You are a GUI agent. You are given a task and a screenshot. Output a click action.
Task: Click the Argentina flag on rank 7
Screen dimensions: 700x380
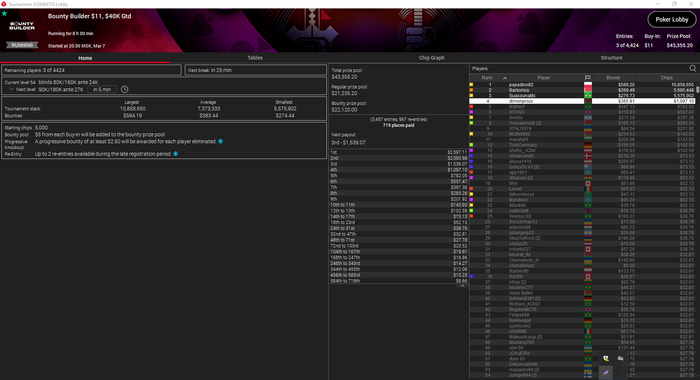[588, 117]
